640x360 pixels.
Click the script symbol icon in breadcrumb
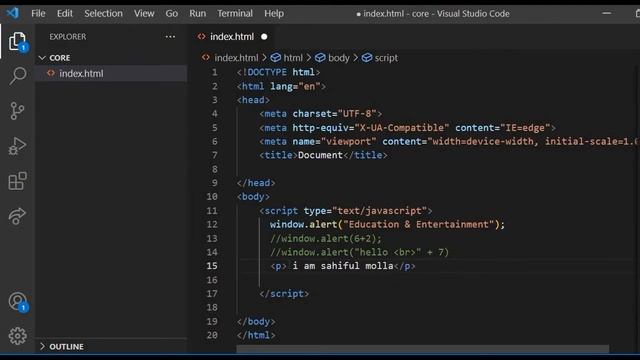(367, 58)
